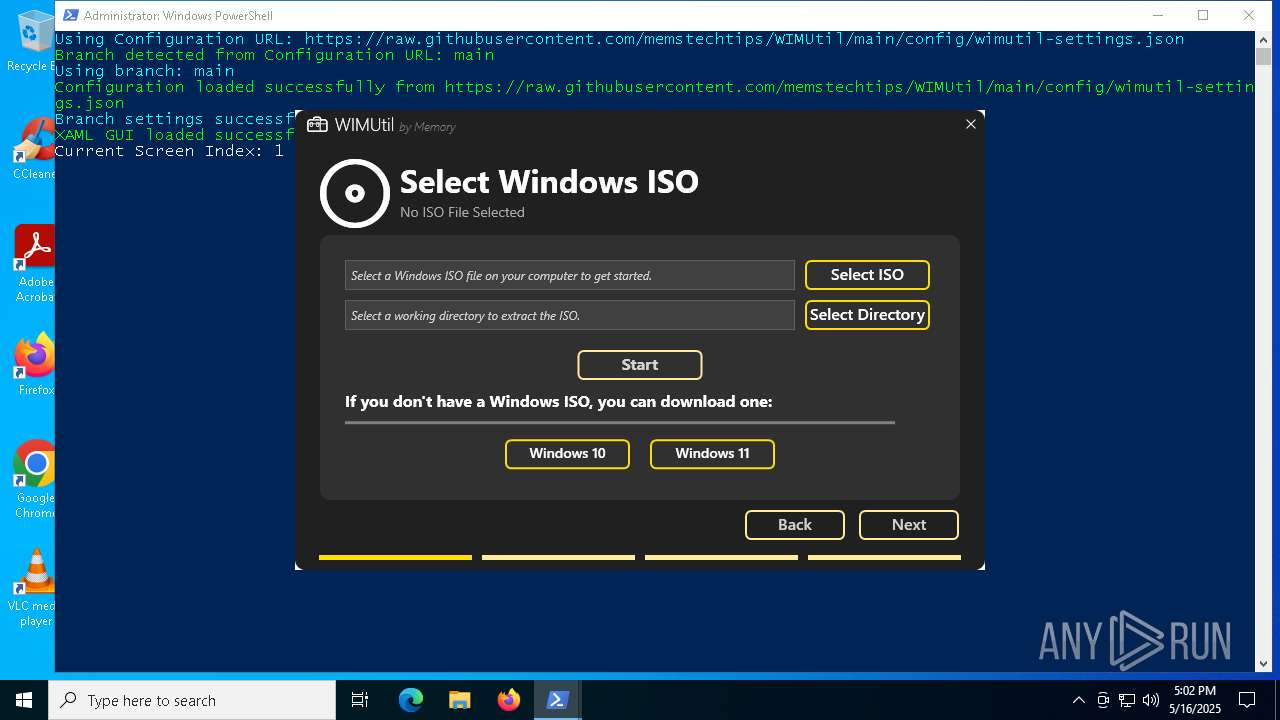The width and height of the screenshot is (1280, 720).
Task: Click 'Current Screen Index: 1' console line
Action: pyautogui.click(x=169, y=151)
